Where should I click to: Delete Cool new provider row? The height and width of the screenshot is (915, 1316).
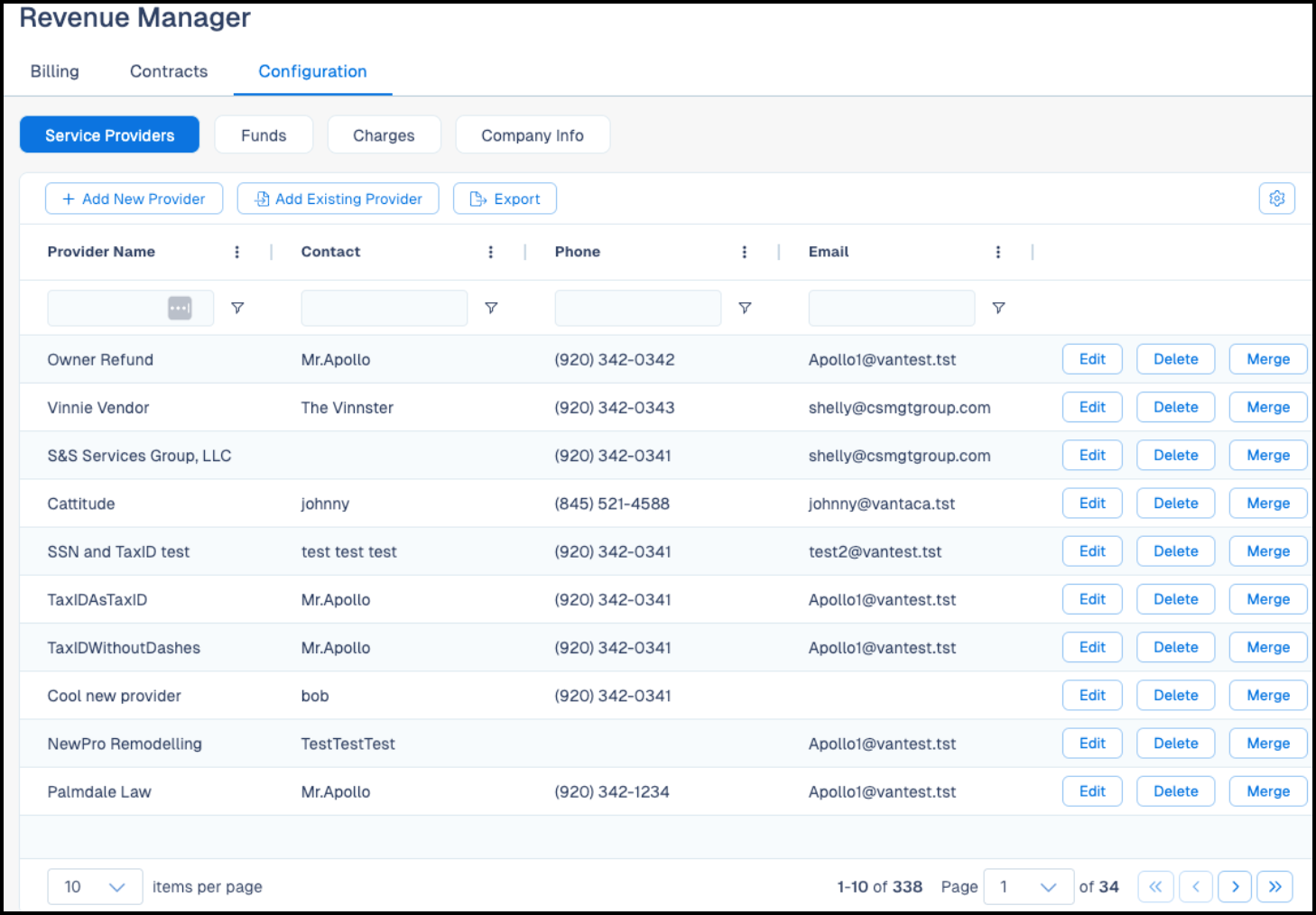(x=1175, y=695)
